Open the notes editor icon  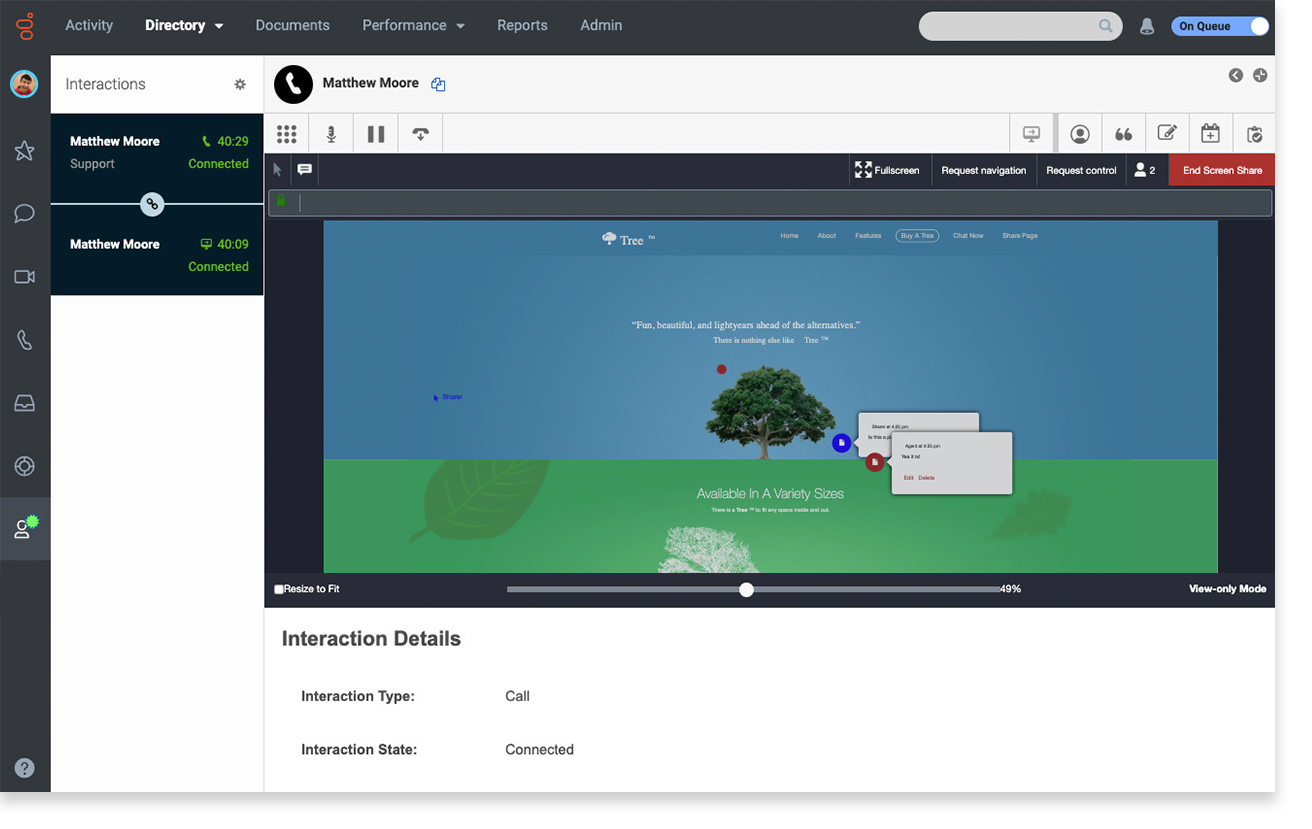(1166, 133)
